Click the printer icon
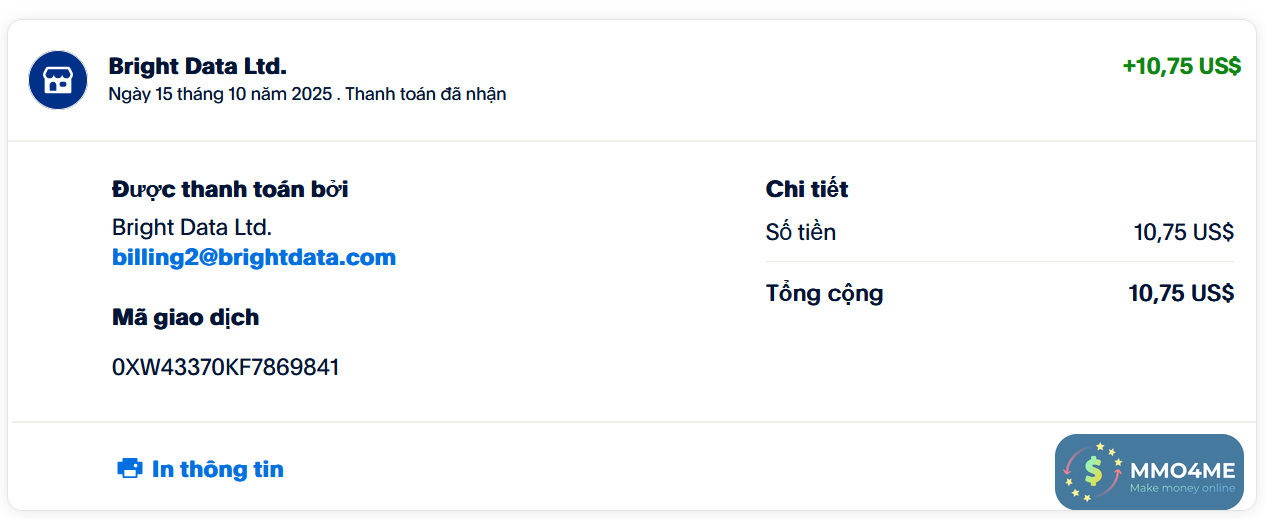Image resolution: width=1266 pixels, height=519 pixels. point(130,468)
